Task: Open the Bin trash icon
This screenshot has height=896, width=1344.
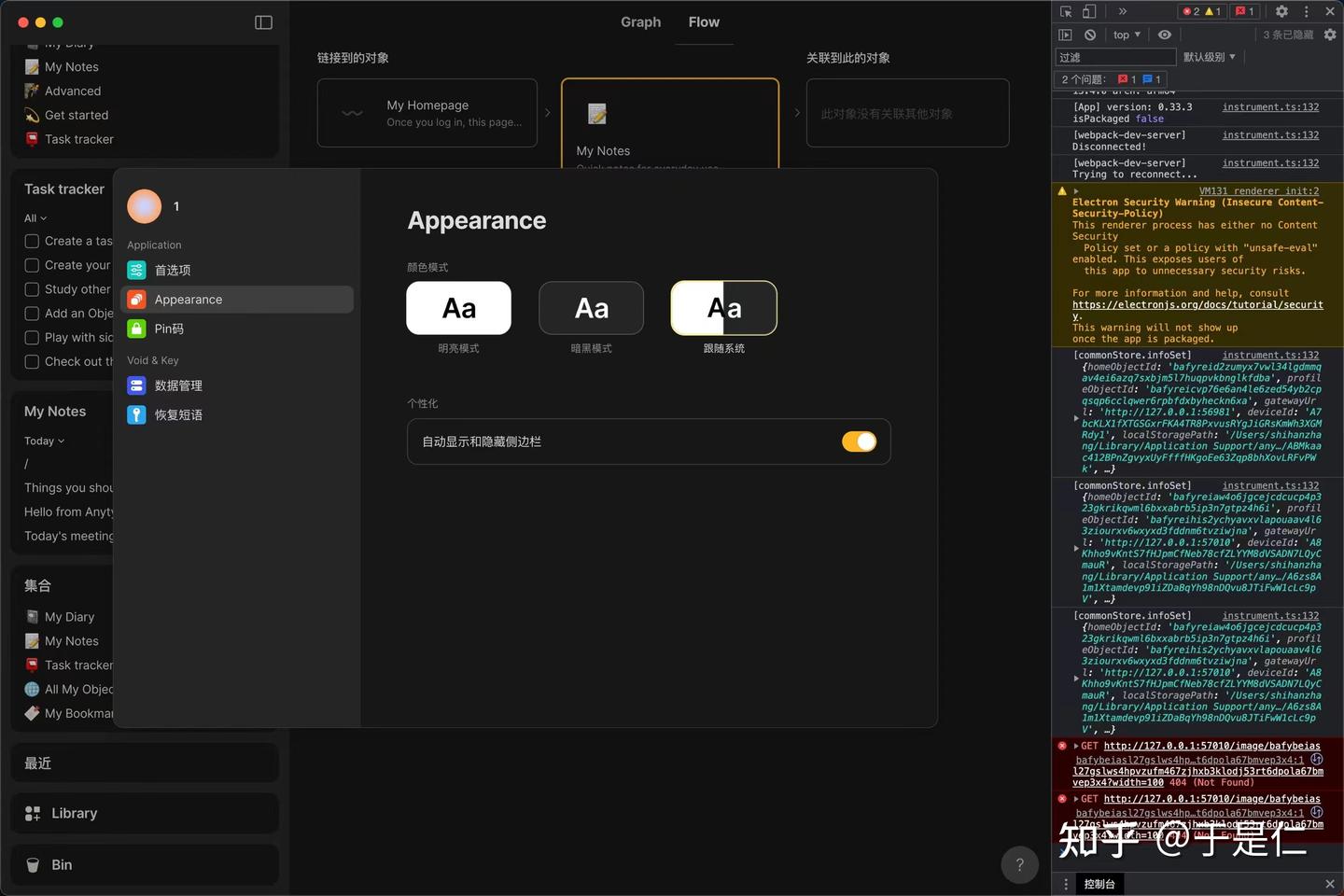Action: (x=33, y=865)
